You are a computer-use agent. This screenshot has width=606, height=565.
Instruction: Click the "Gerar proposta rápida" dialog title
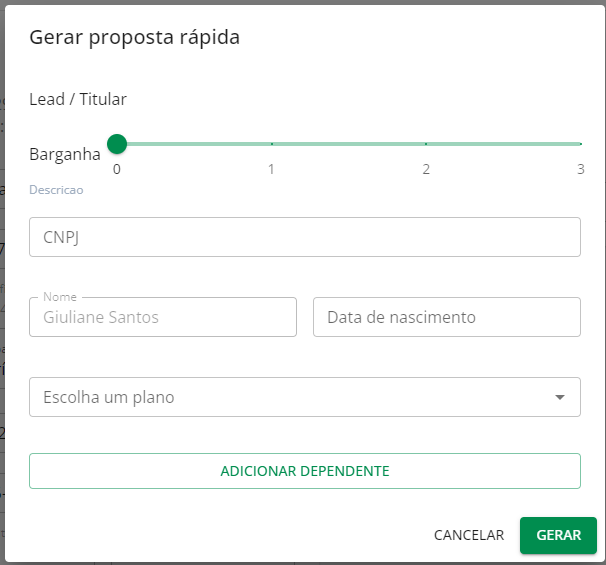coord(134,38)
